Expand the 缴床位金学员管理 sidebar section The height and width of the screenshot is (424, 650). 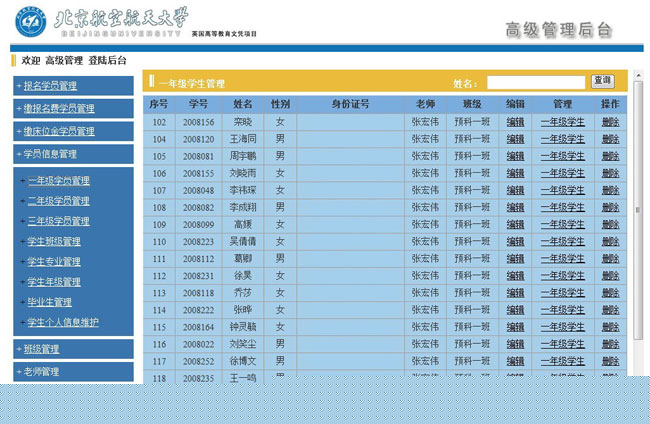[59, 132]
